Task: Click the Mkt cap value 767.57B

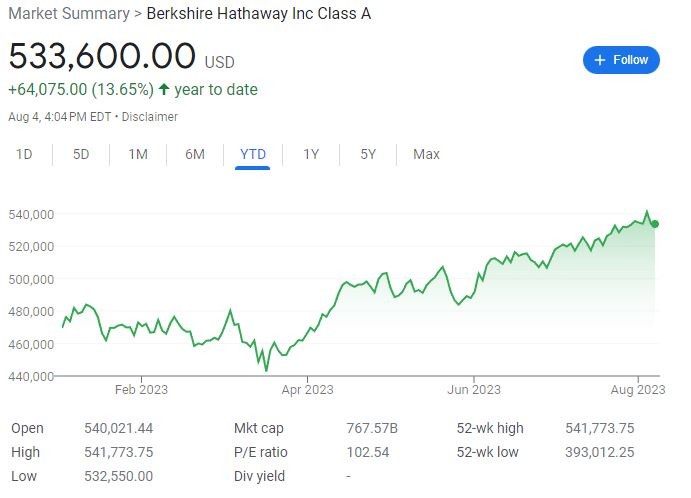Action: (372, 428)
